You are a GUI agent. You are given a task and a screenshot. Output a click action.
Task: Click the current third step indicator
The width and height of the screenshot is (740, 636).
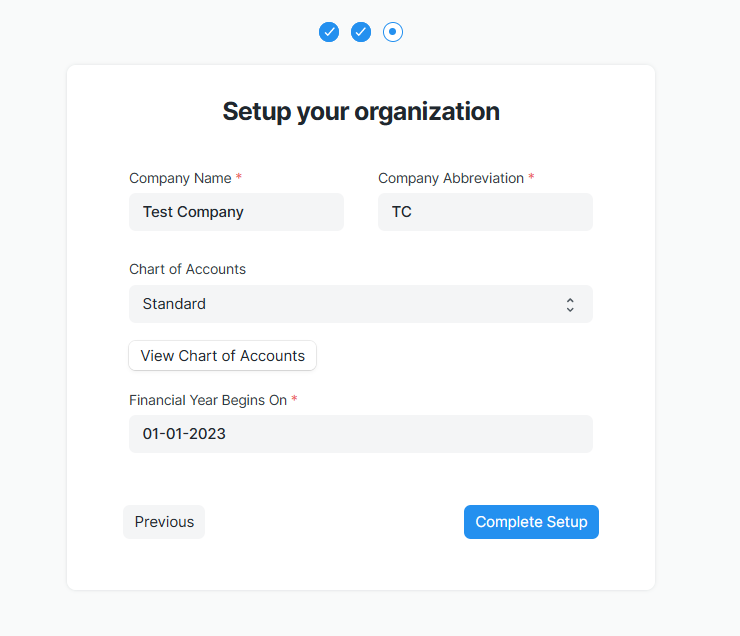[x=393, y=32]
